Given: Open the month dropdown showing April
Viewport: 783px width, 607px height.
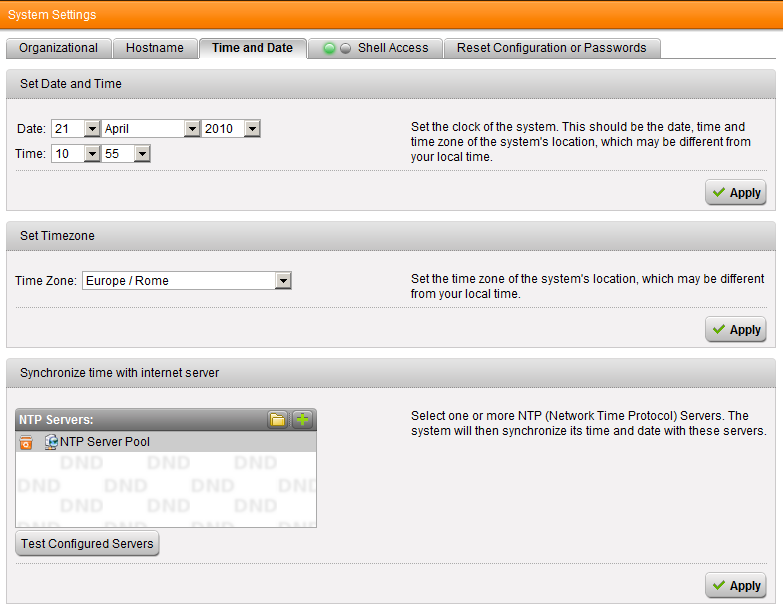Looking at the screenshot, I should [x=151, y=129].
